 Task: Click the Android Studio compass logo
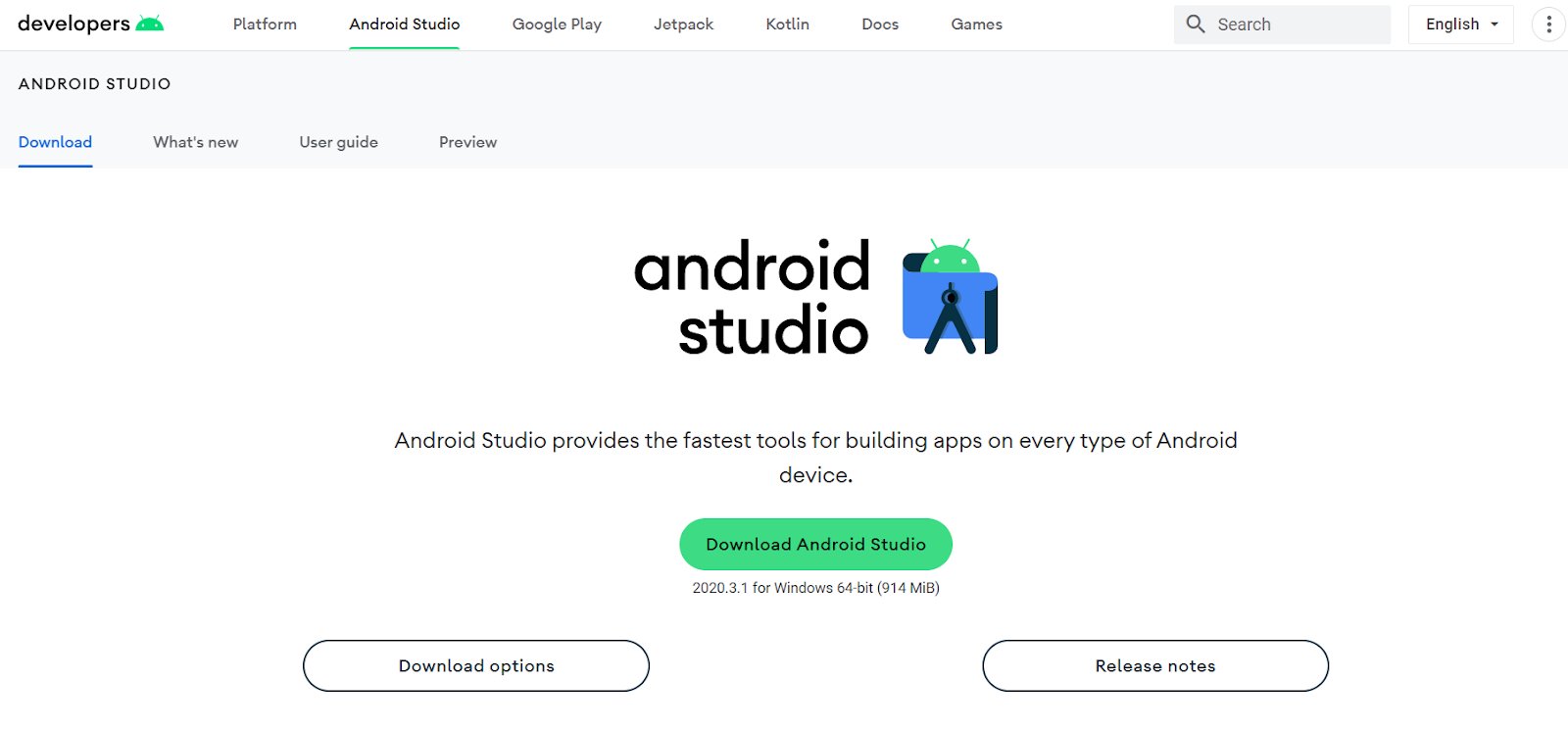coord(950,296)
